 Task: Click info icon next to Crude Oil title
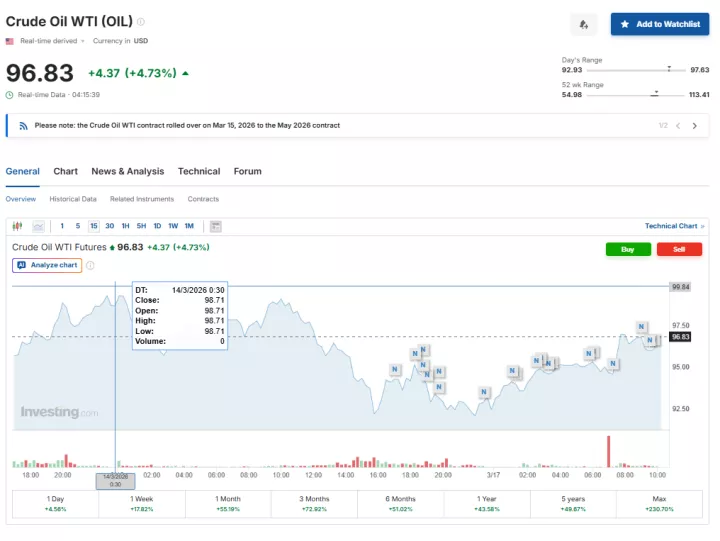click(141, 21)
